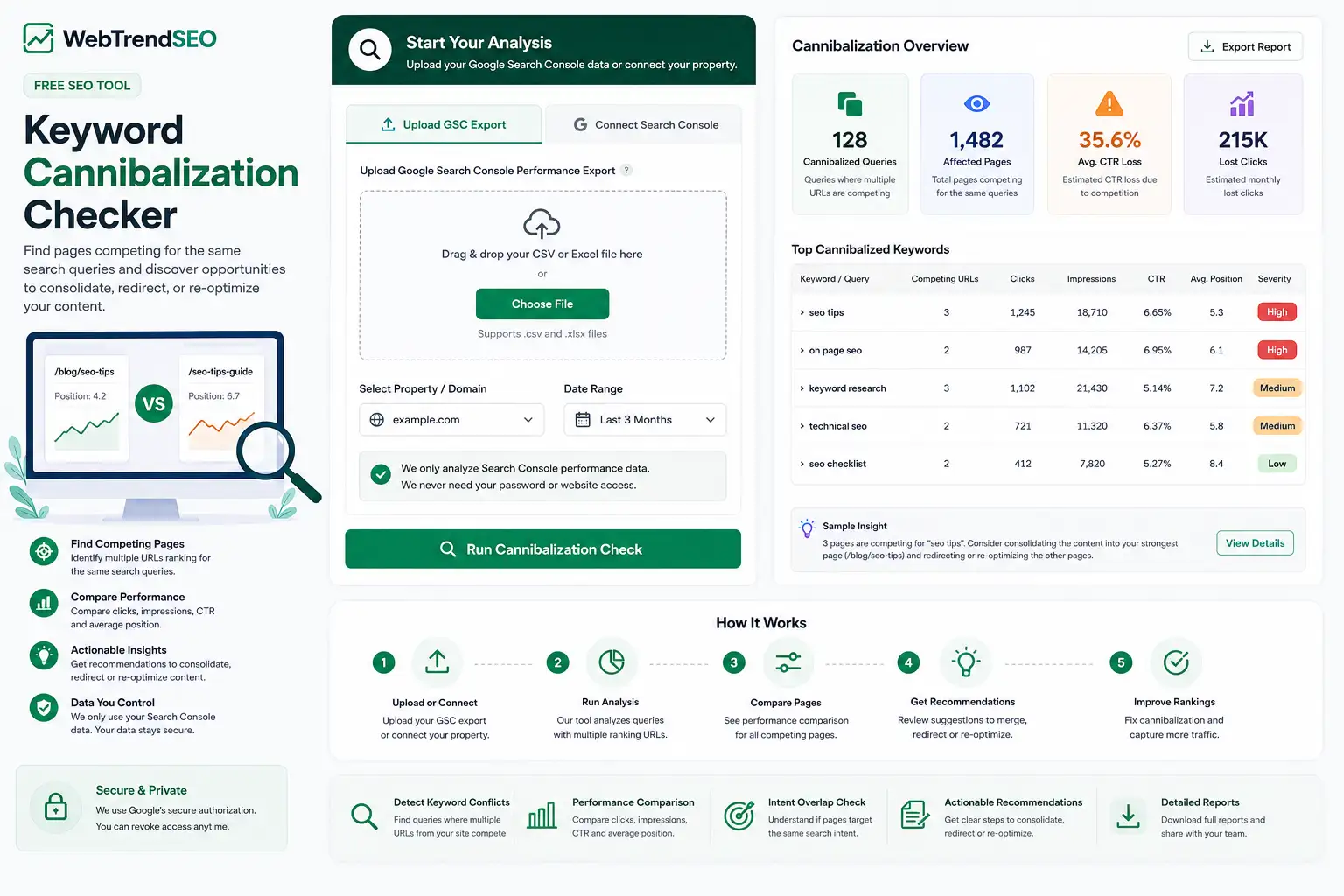Open the Select Property example.com dropdown
The image size is (1344, 896).
tap(451, 420)
